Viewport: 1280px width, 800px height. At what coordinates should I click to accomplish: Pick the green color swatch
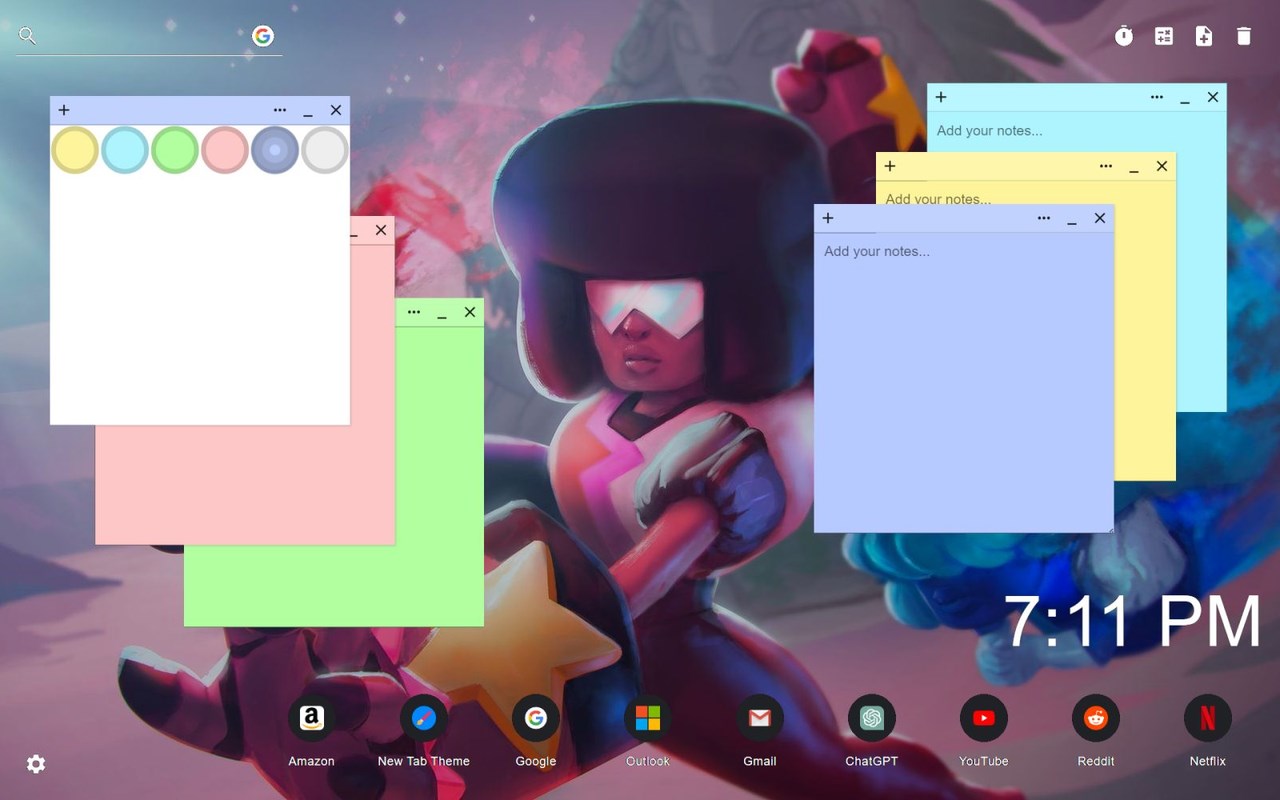pyautogui.click(x=175, y=150)
